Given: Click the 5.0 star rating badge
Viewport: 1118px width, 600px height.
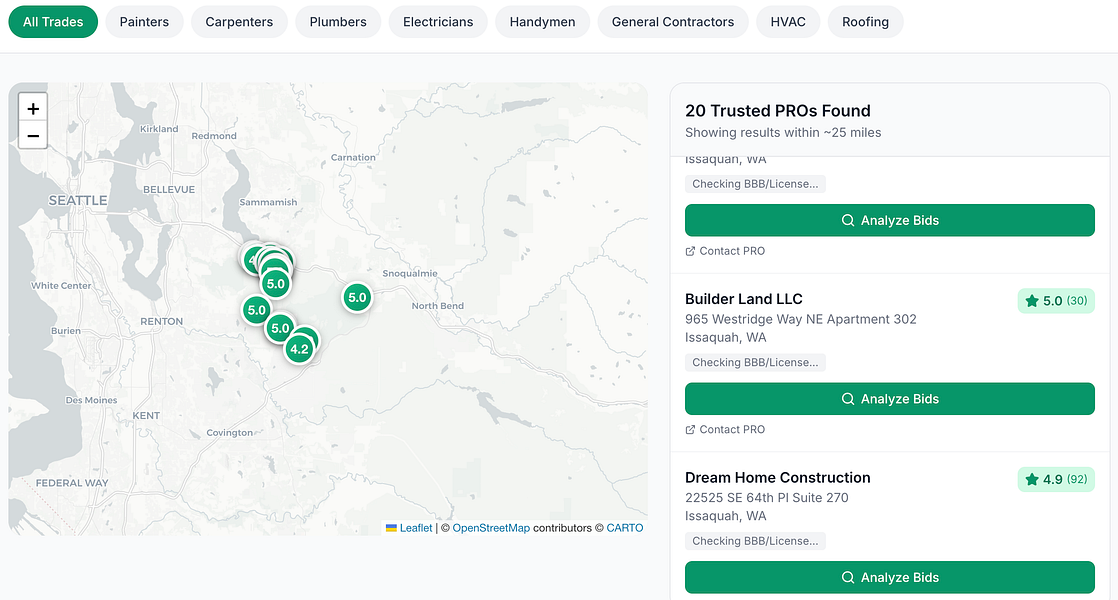Looking at the screenshot, I should pos(1056,301).
